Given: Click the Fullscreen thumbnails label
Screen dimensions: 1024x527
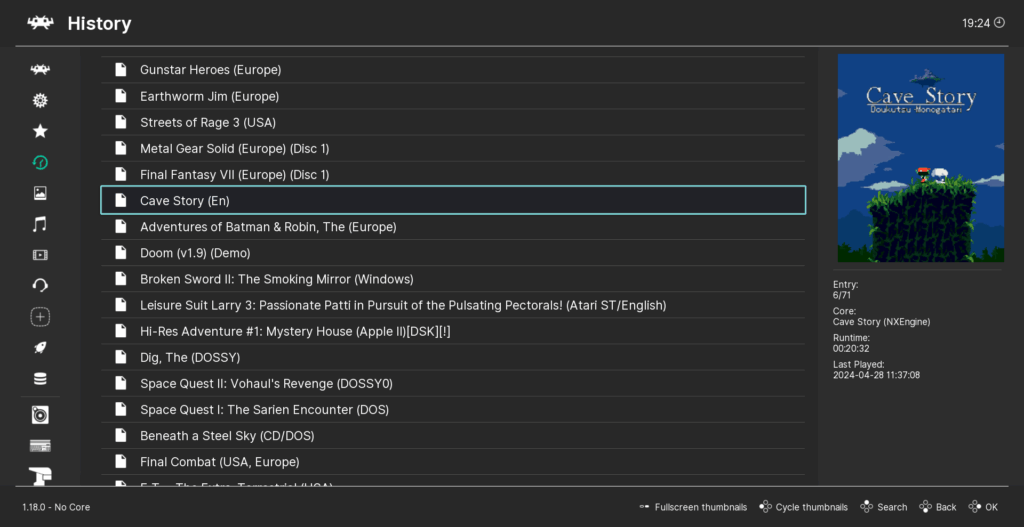Looking at the screenshot, I should tap(701, 507).
